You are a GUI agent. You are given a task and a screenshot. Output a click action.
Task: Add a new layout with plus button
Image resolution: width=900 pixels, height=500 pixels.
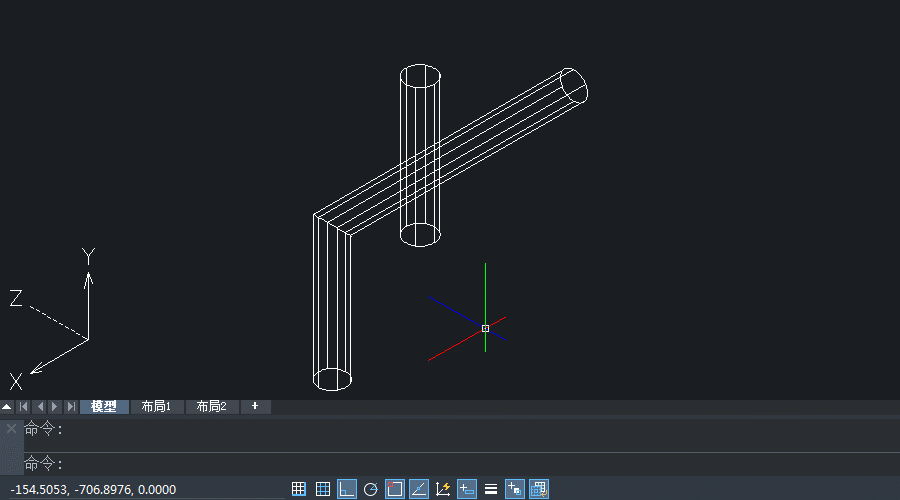(x=255, y=406)
